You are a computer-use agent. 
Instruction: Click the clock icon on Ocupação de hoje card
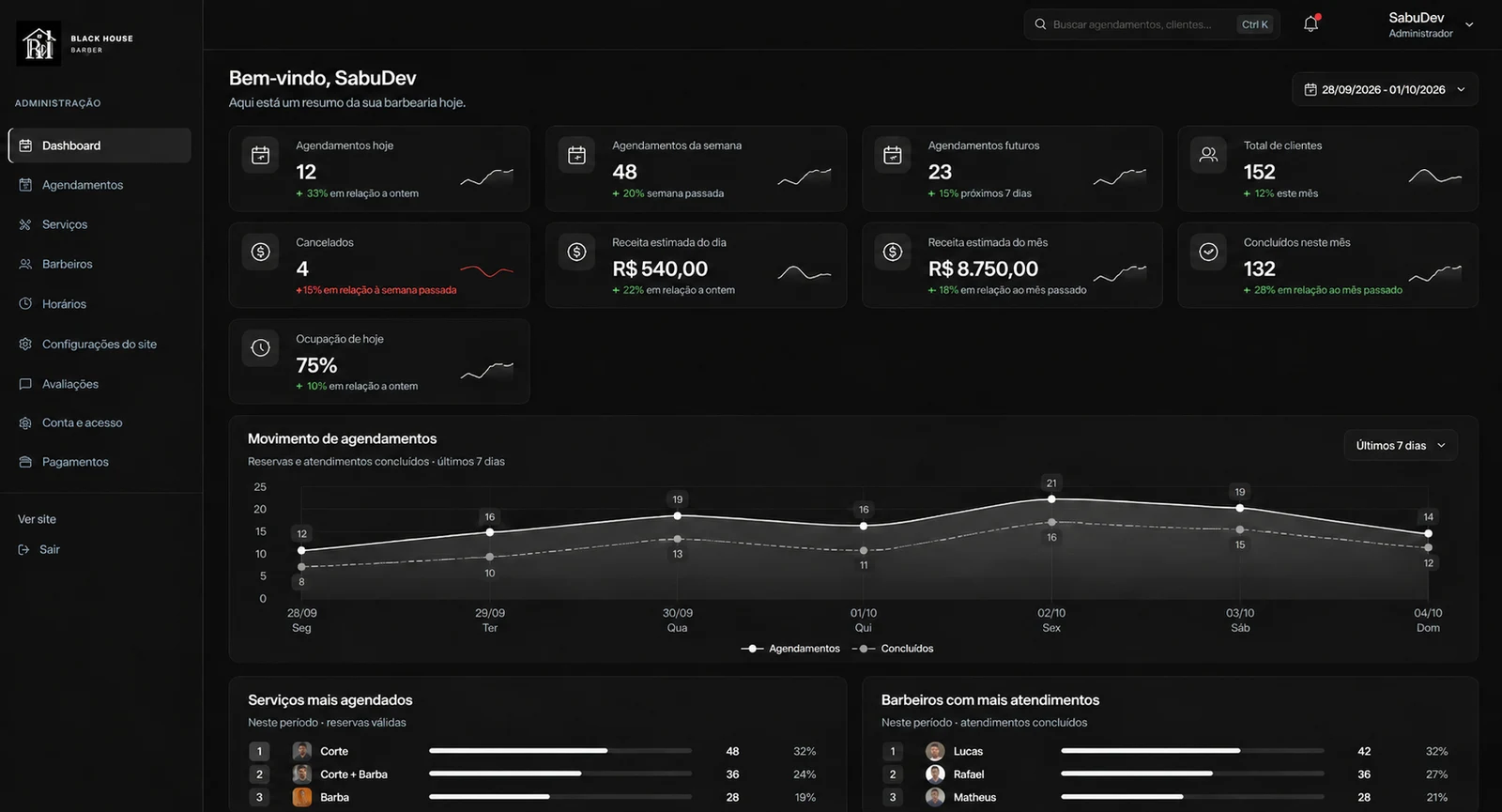(x=261, y=348)
